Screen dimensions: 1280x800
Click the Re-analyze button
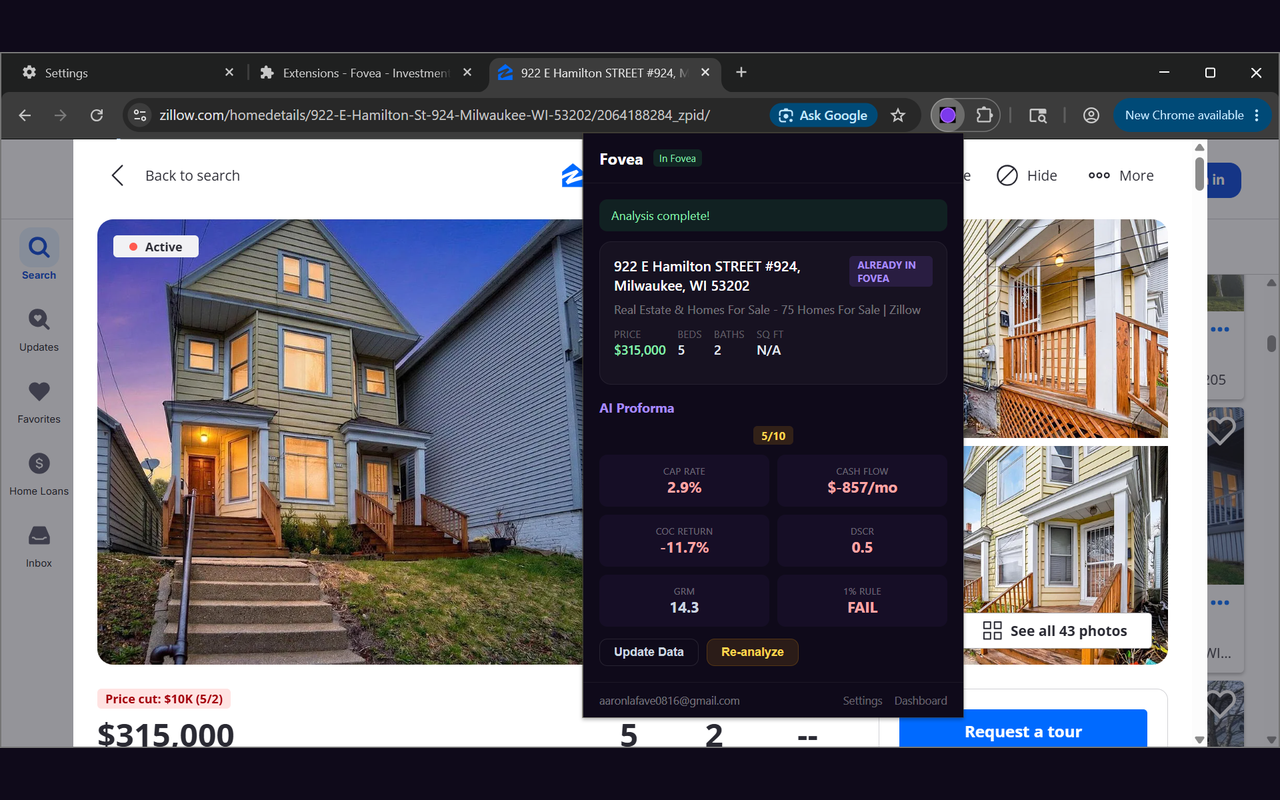pos(752,652)
